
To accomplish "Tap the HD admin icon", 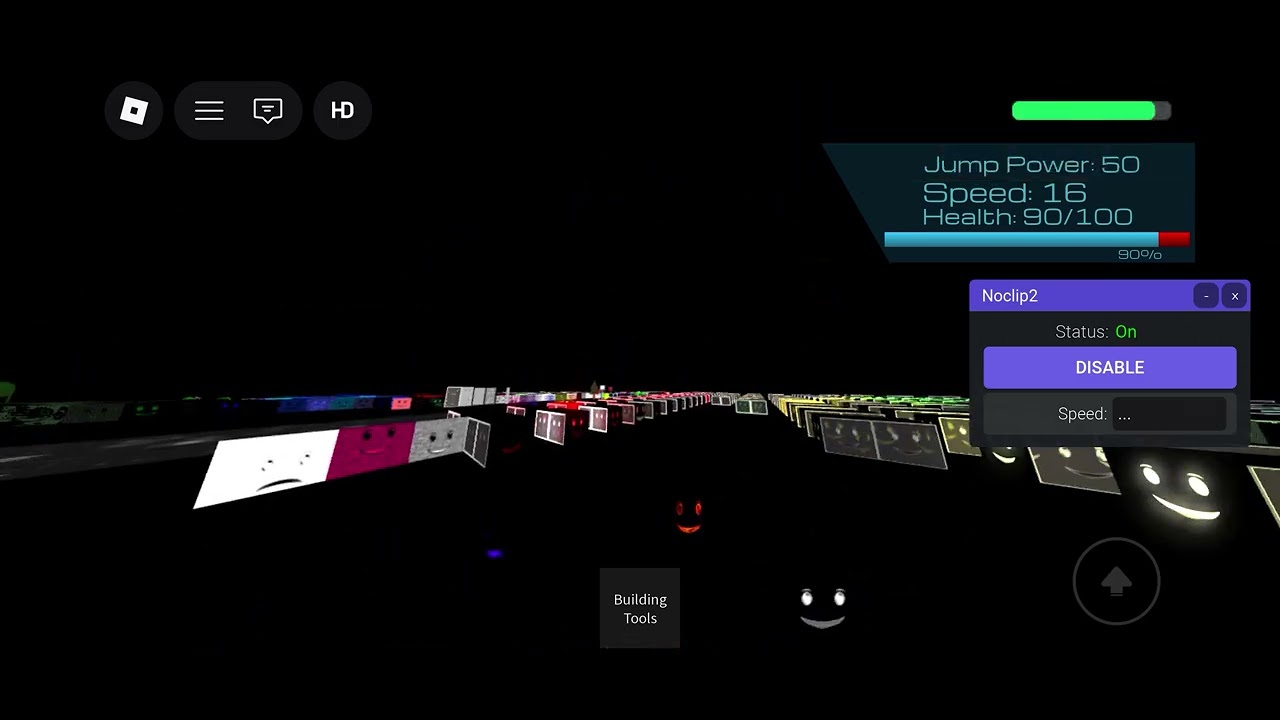I will point(342,110).
